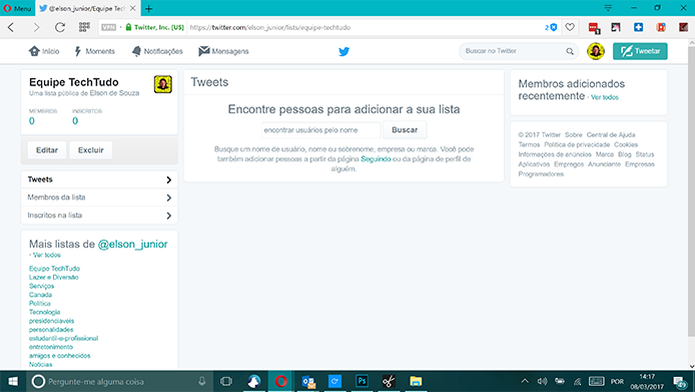Click the Excluir list button
695x392 pixels.
[x=91, y=150]
